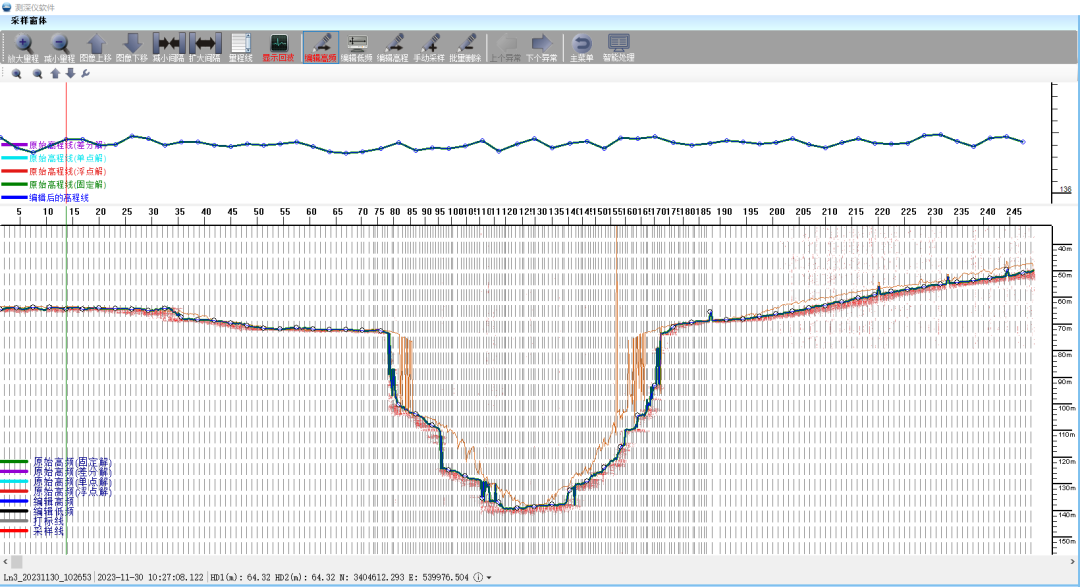Image resolution: width=1080 pixels, height=587 pixels.
Task: Shift the image down with 图像下移
Action: pyautogui.click(x=132, y=48)
